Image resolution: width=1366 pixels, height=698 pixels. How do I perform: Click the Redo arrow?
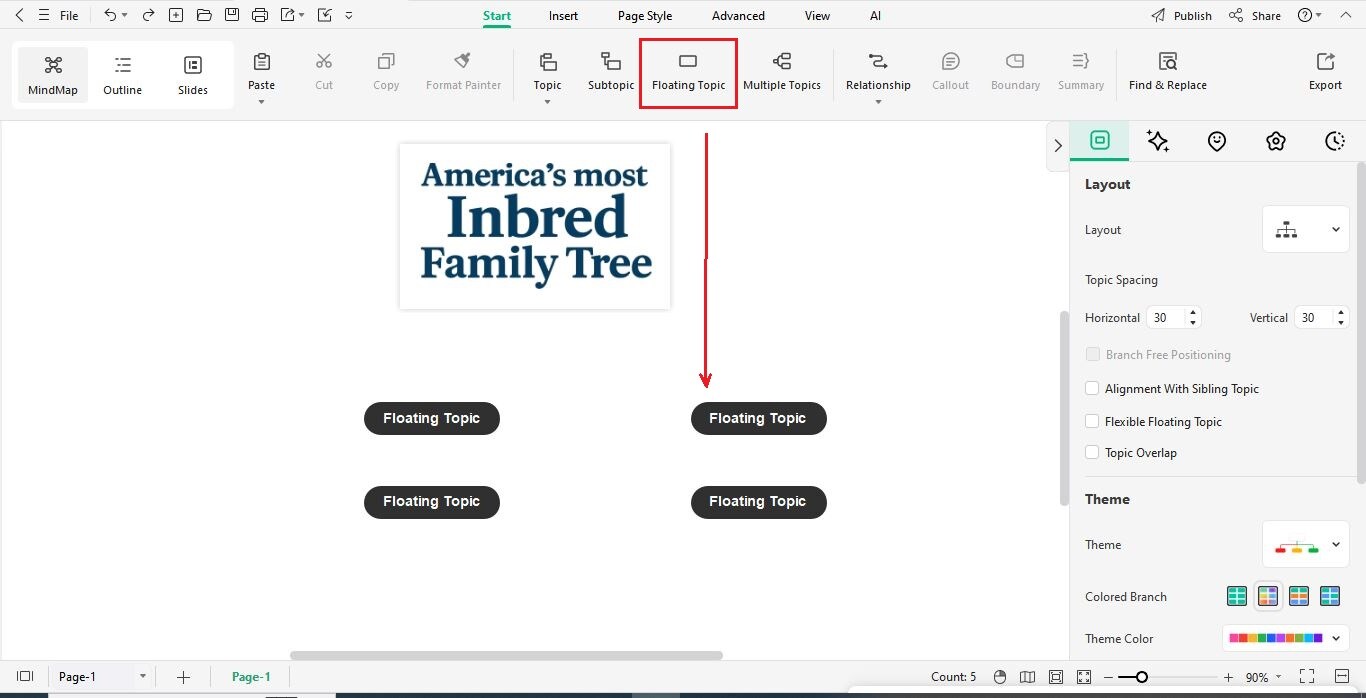(x=148, y=15)
